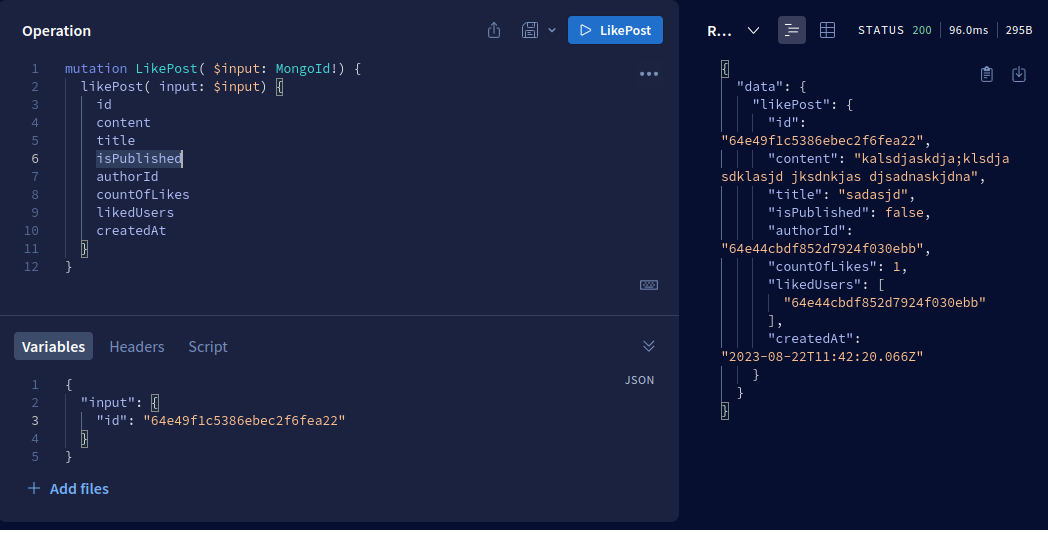Click the likedUsers field in the operation
This screenshot has width=1048, height=533.
(x=135, y=213)
